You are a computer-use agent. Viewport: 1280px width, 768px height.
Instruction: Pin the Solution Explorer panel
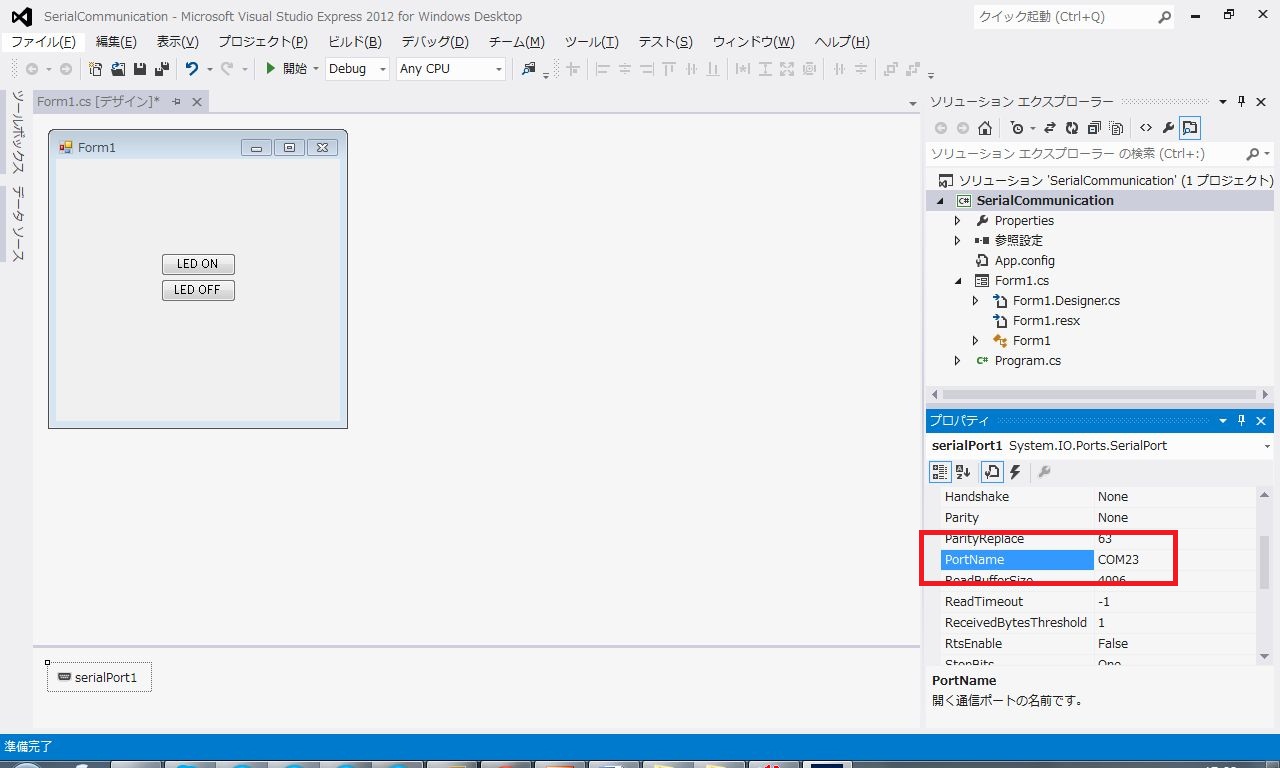click(1242, 102)
